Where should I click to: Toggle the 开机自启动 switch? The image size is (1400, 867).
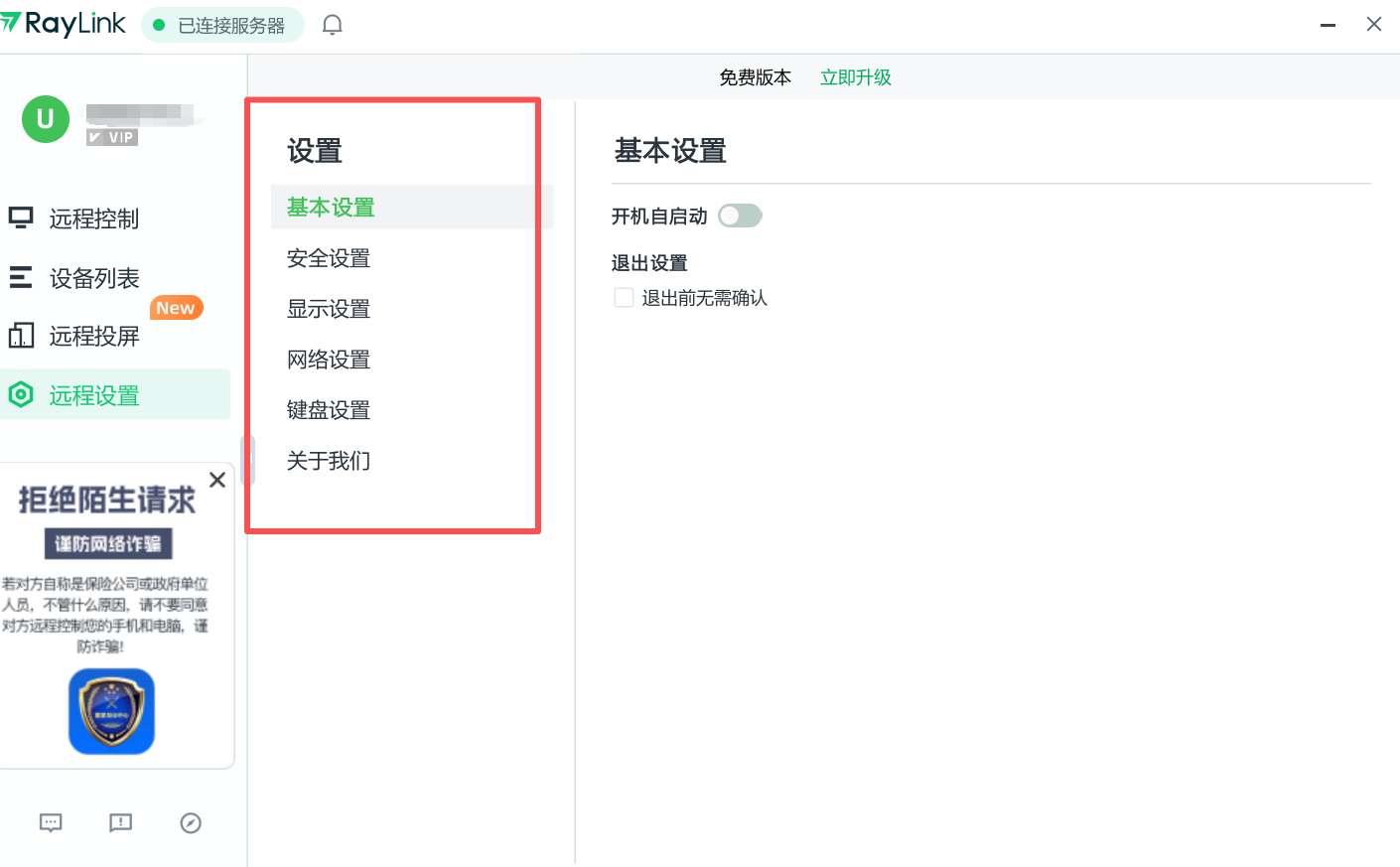[740, 216]
